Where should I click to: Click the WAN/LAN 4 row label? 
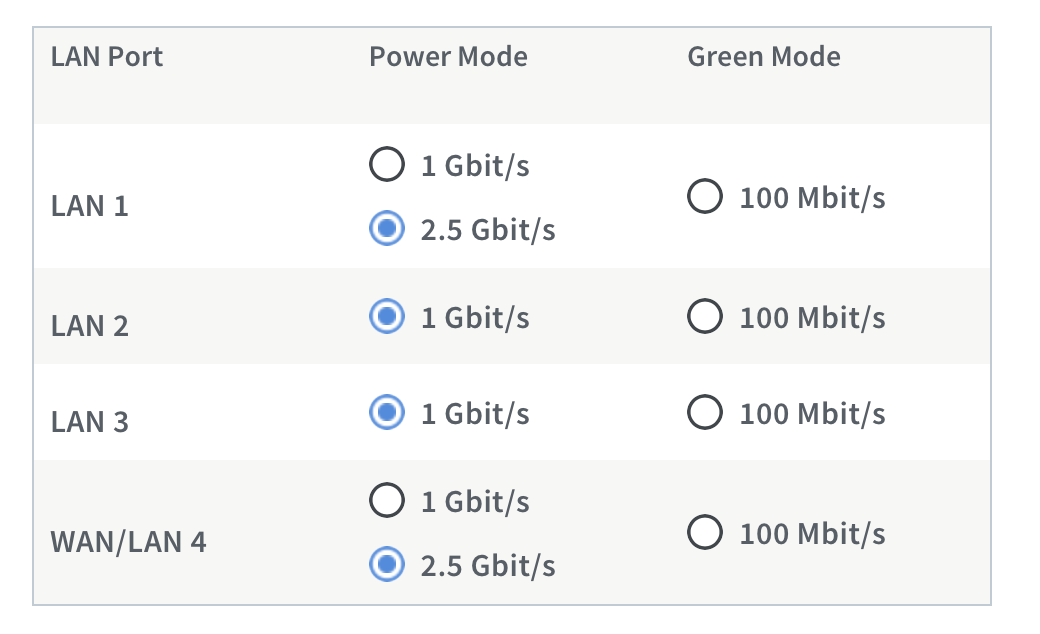129,542
